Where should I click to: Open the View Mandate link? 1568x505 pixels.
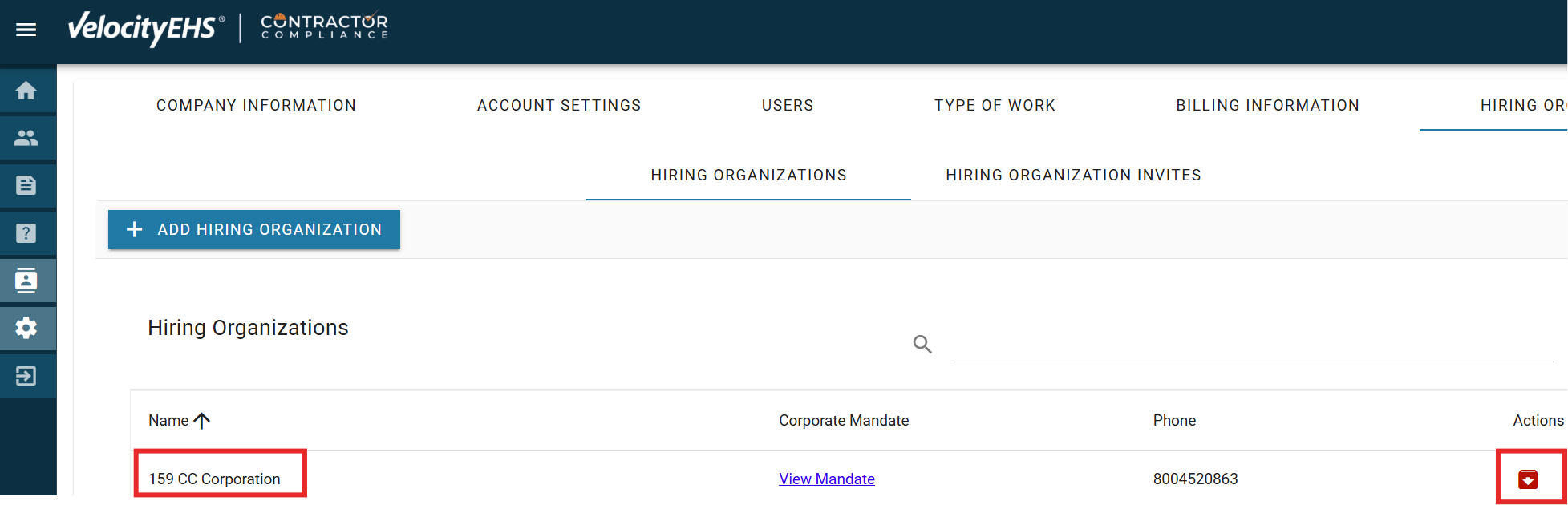pos(827,479)
